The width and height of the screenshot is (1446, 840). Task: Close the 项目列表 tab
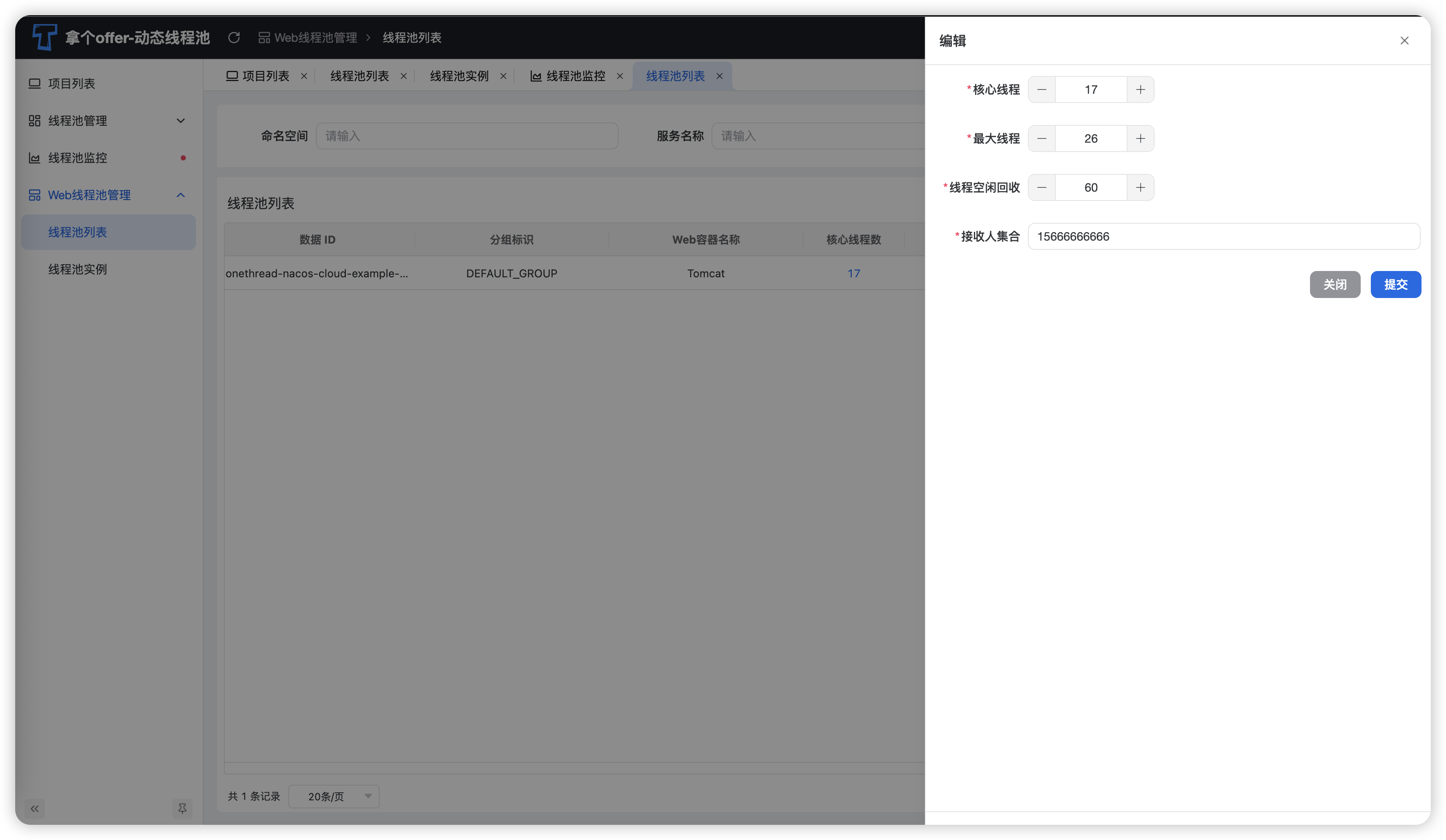(x=304, y=76)
